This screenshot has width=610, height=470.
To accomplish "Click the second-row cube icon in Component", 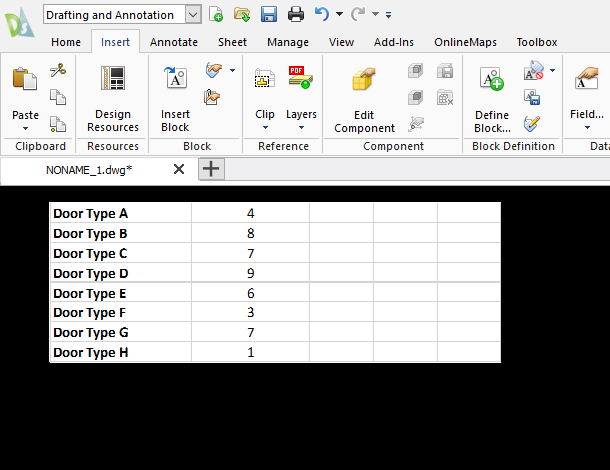I will point(415,97).
